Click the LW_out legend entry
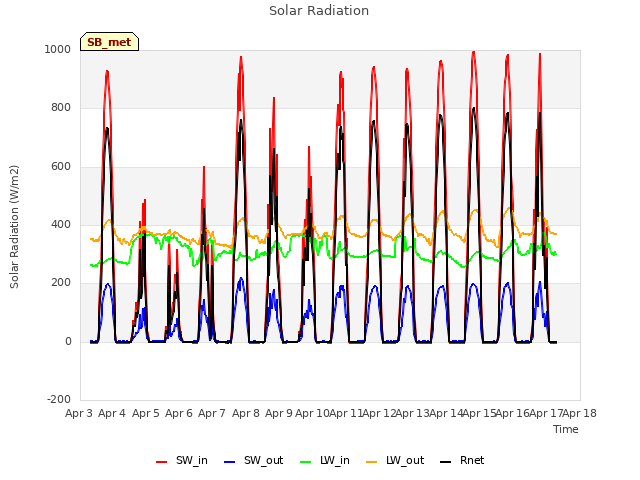Image resolution: width=640 pixels, height=480 pixels. [395, 460]
